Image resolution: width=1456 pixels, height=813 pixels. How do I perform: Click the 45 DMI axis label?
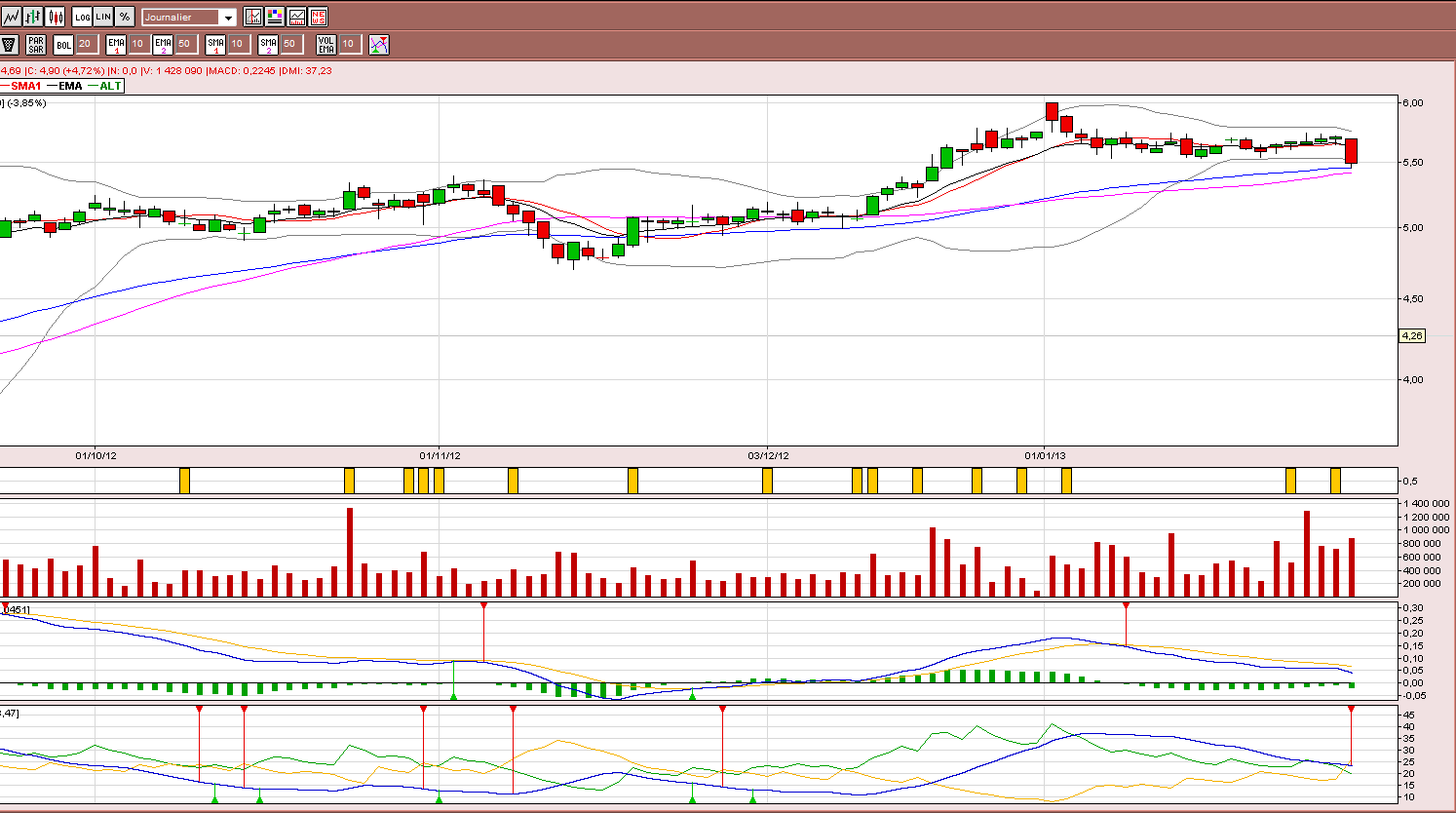1408,715
